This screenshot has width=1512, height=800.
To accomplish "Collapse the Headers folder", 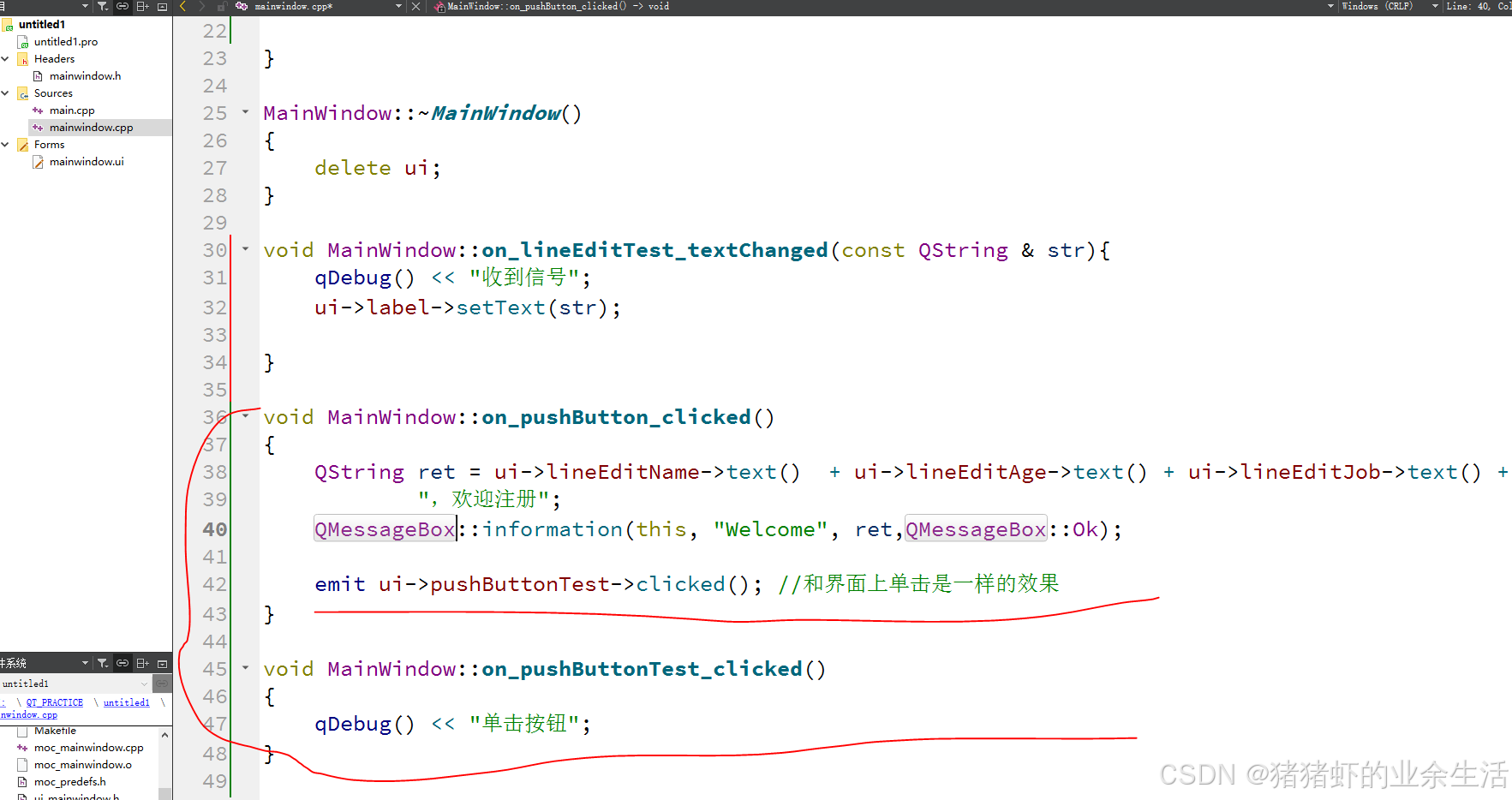I will click(5, 59).
